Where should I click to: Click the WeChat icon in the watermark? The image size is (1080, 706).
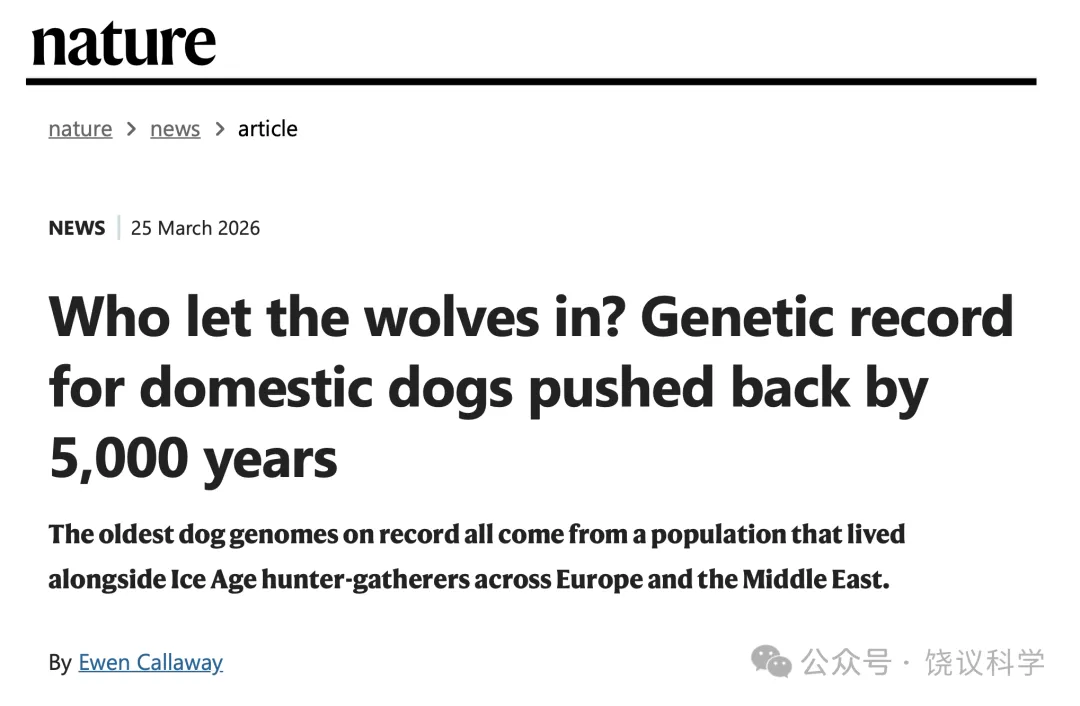pyautogui.click(x=771, y=661)
